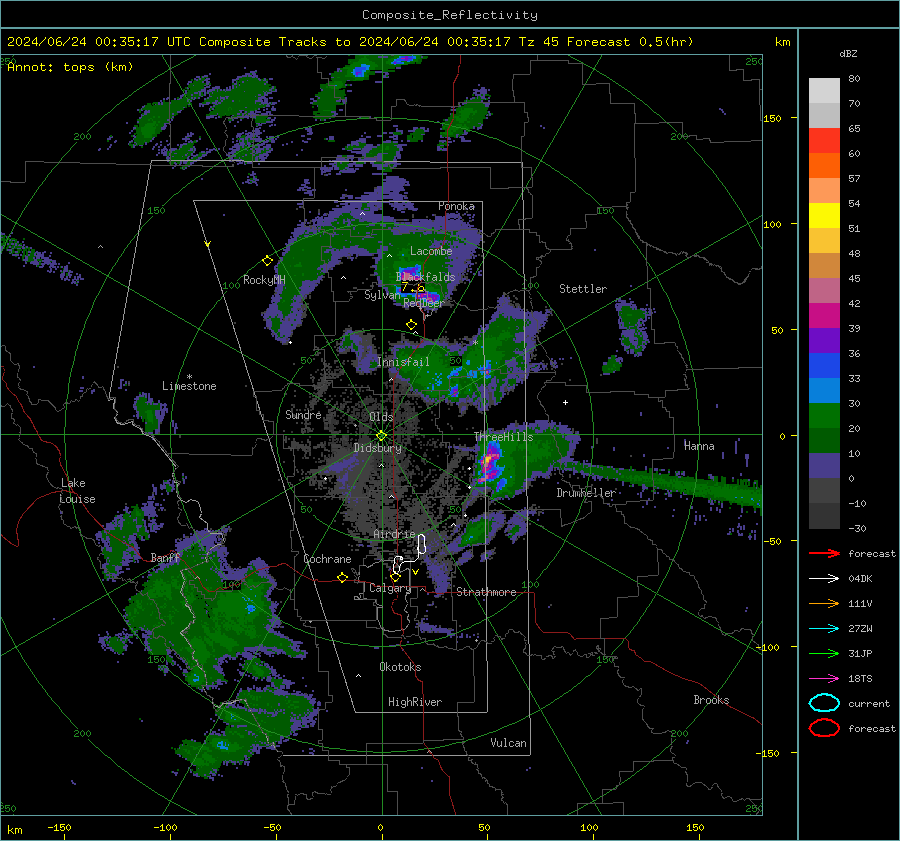Click the HighRiver label

point(415,702)
